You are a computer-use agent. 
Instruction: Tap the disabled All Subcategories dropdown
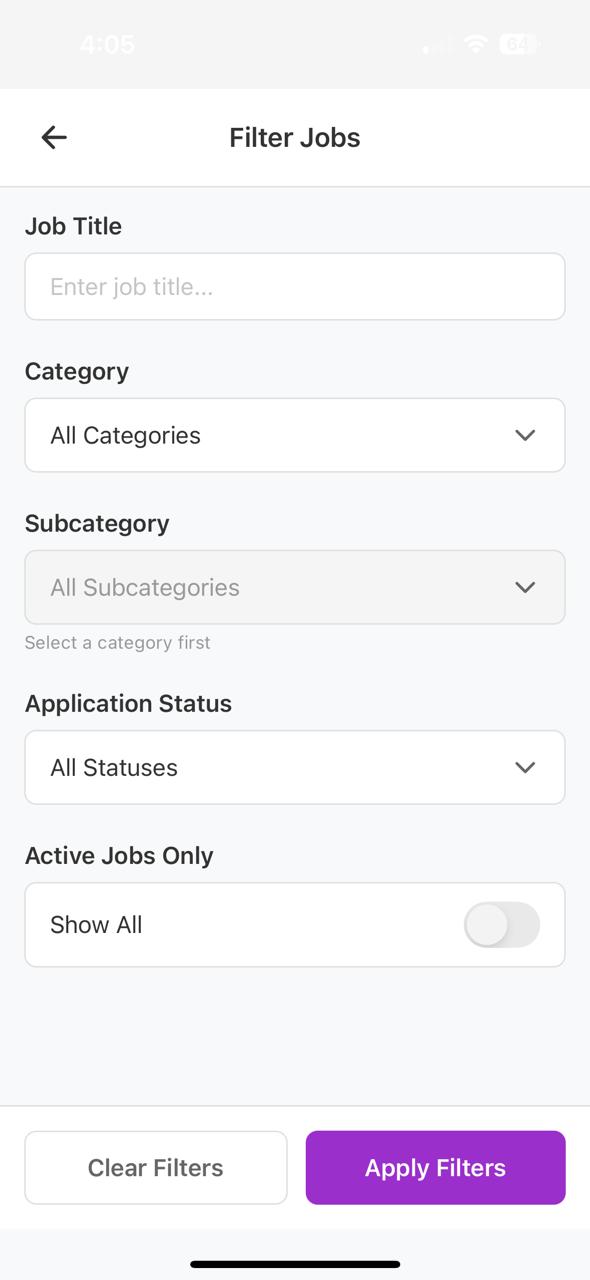pyautogui.click(x=295, y=587)
